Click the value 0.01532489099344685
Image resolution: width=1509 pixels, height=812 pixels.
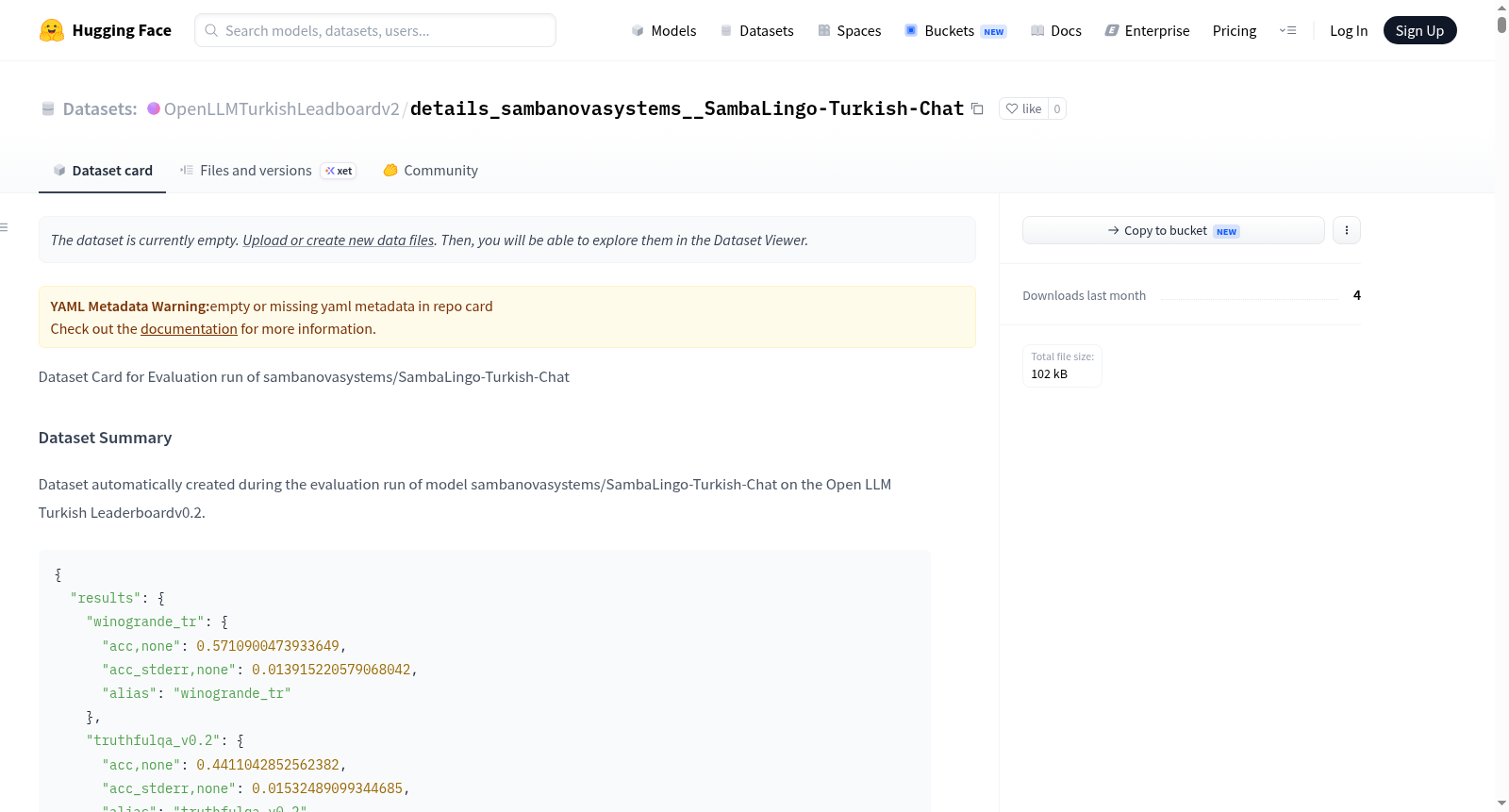(327, 788)
